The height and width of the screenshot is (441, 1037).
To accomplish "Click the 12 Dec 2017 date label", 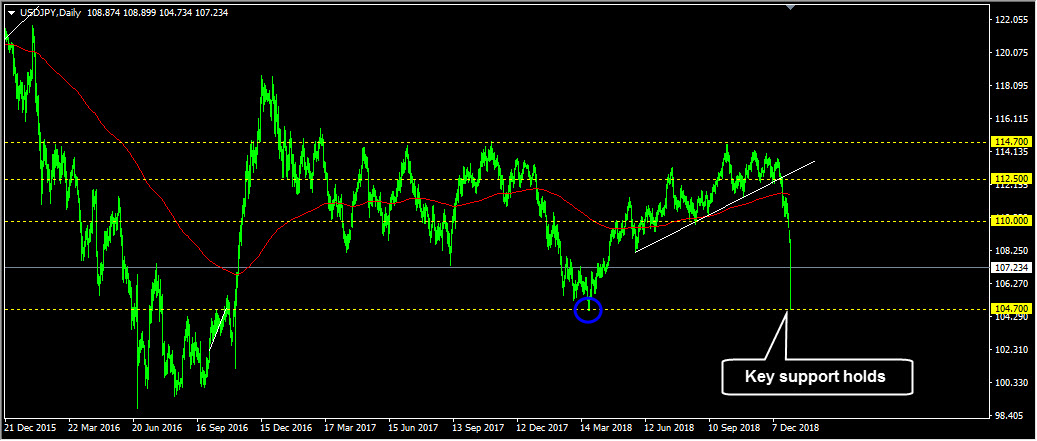I will (x=542, y=428).
